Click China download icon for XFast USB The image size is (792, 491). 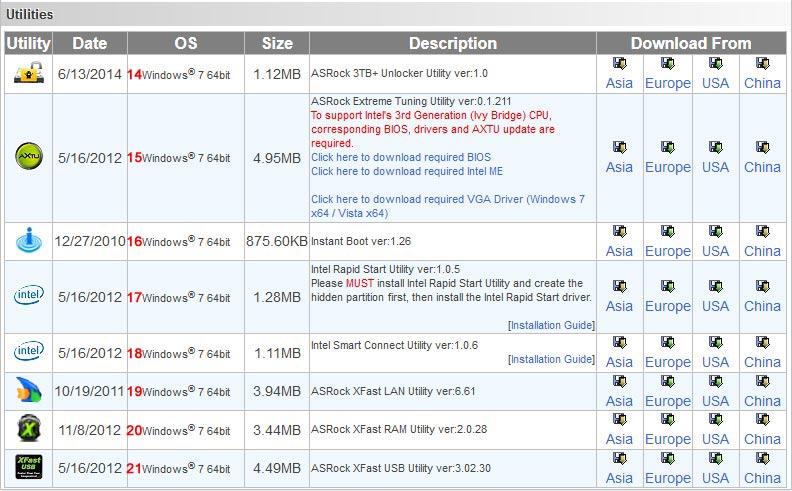[x=762, y=458]
